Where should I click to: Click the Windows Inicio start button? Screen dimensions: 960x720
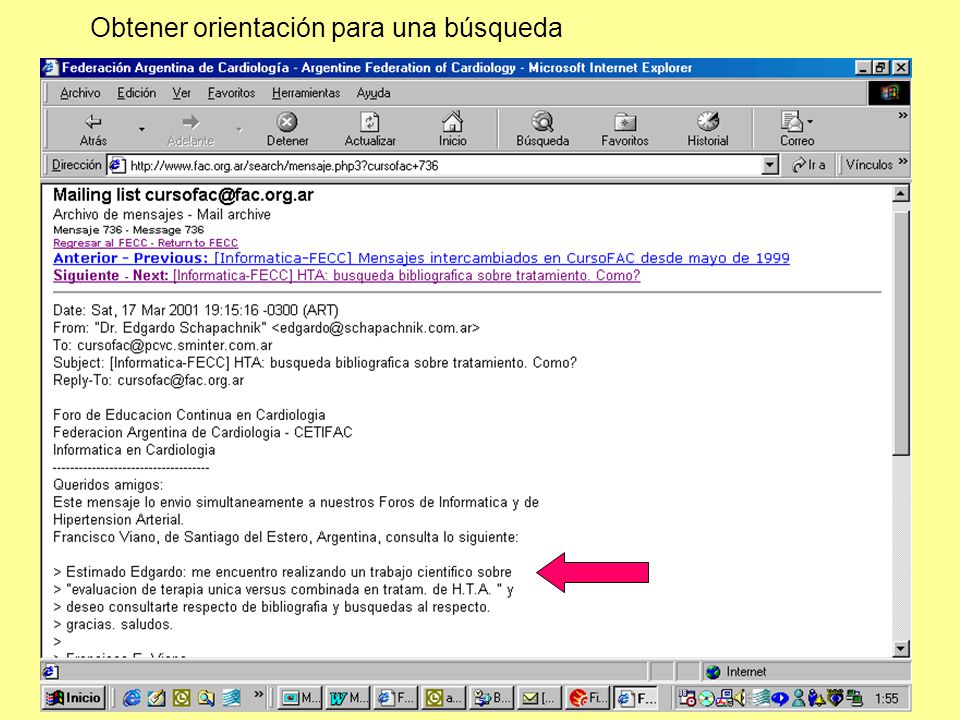click(73, 698)
